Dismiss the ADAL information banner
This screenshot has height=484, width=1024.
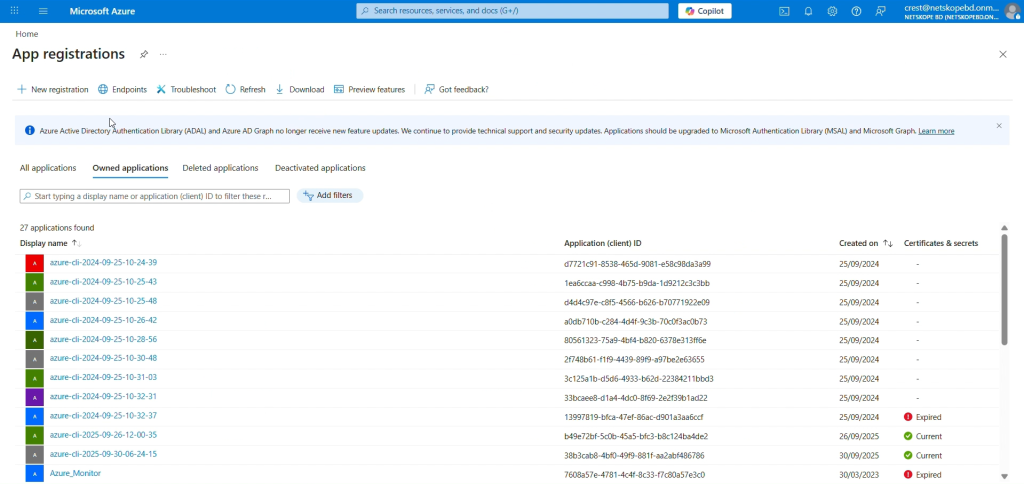point(999,125)
